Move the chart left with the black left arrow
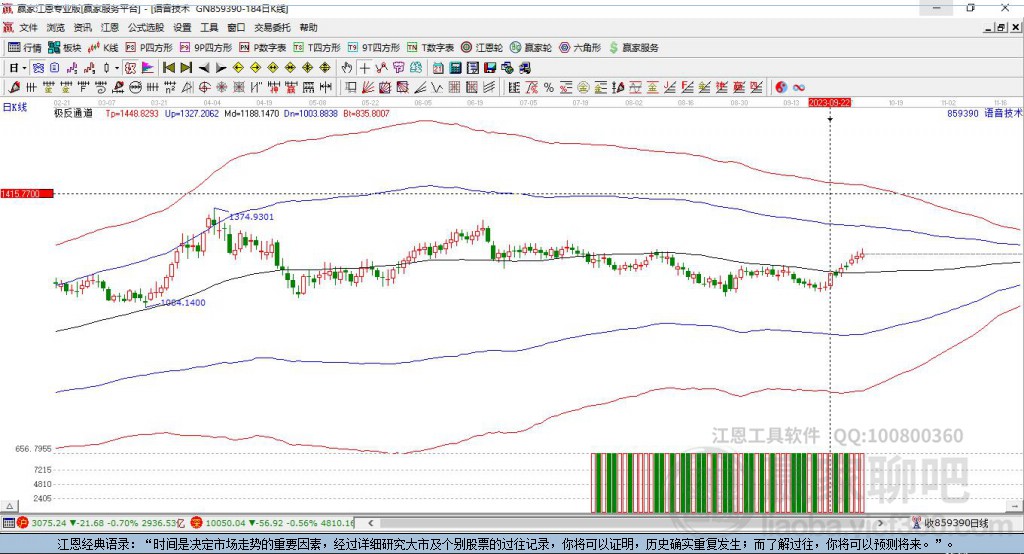The image size is (1024, 554). (x=204, y=68)
